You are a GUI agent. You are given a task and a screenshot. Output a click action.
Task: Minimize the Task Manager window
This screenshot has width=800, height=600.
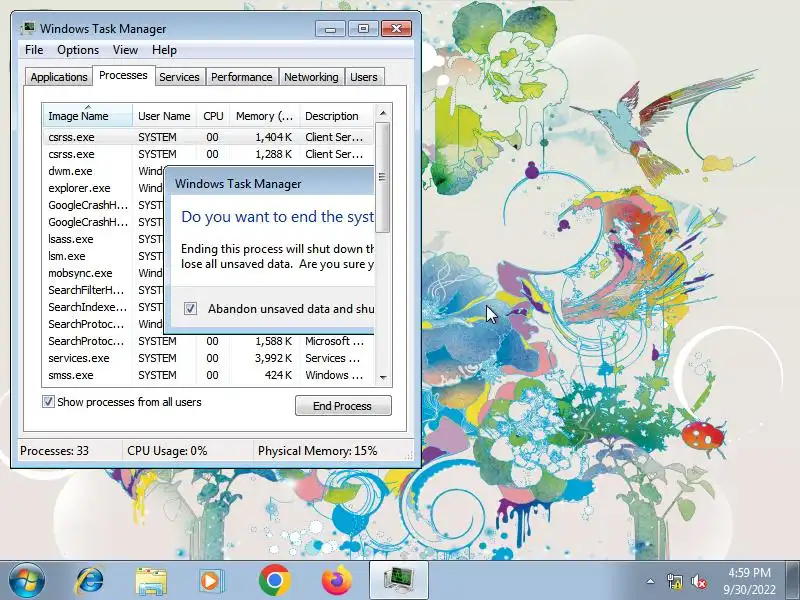[x=330, y=29]
